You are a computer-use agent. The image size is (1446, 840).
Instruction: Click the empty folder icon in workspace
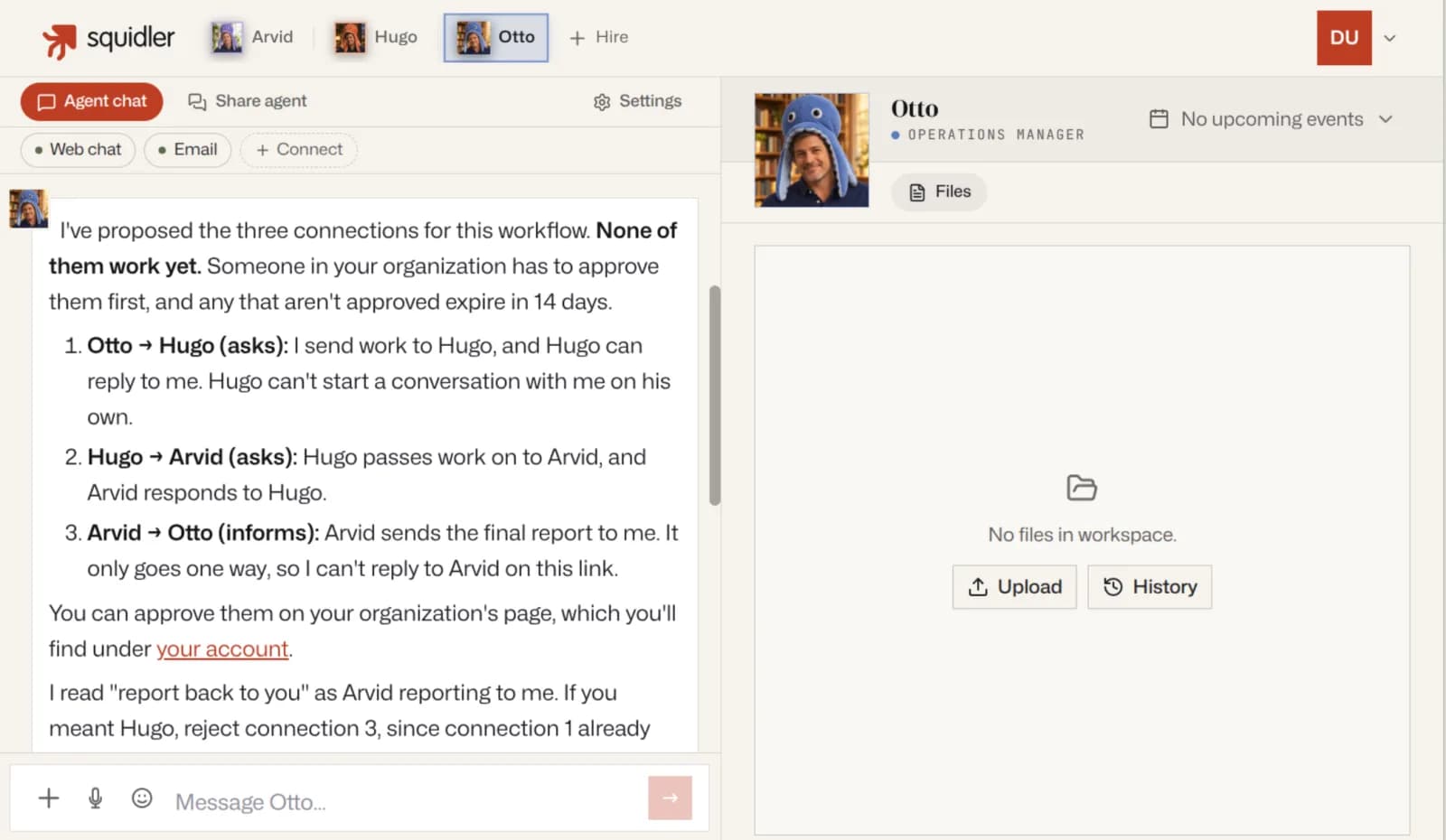tap(1082, 488)
